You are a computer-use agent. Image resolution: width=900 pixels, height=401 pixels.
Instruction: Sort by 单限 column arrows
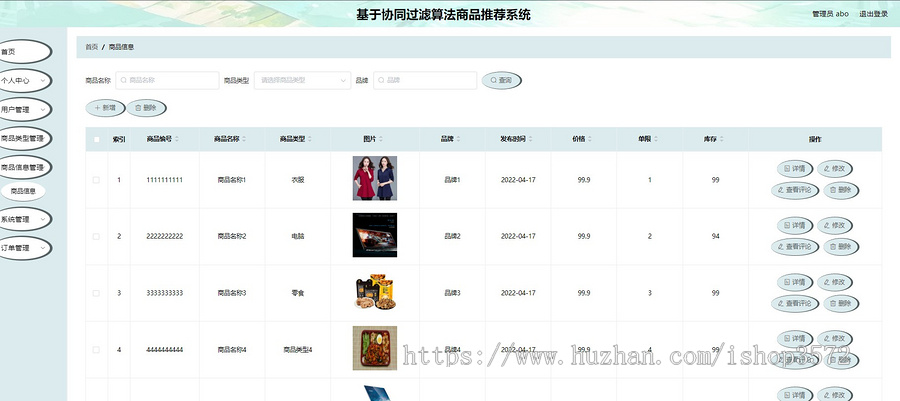pos(655,139)
